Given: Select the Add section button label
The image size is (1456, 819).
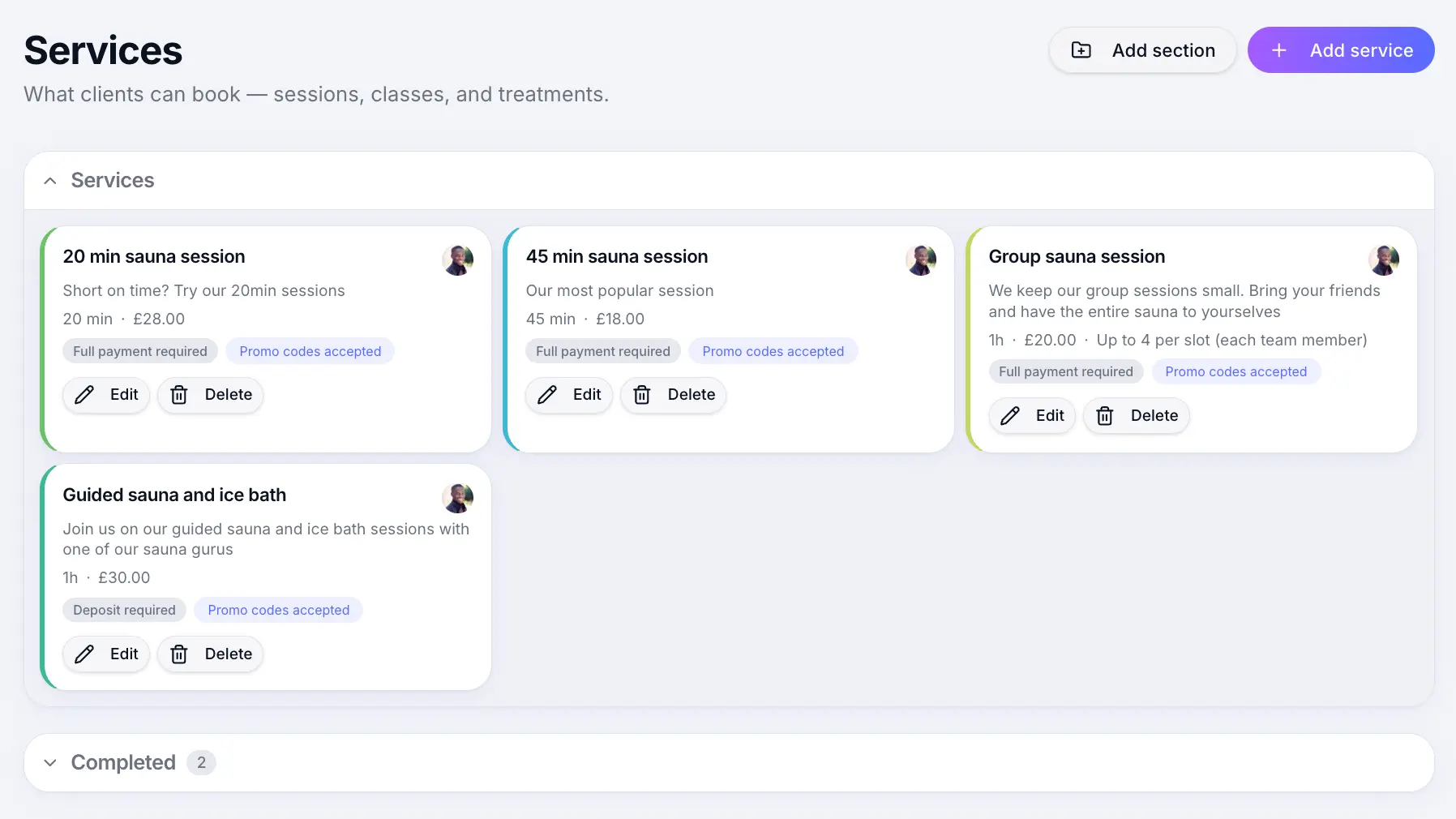Looking at the screenshot, I should (1163, 50).
